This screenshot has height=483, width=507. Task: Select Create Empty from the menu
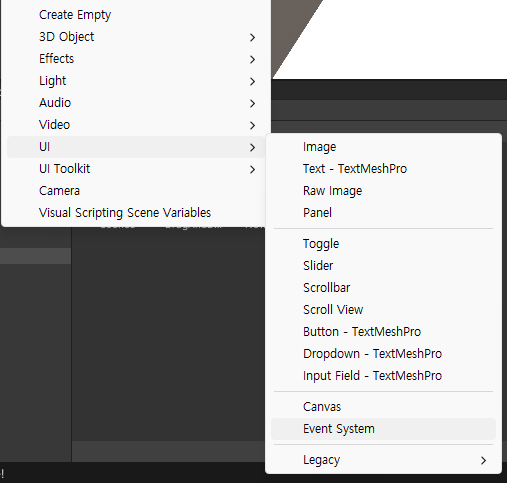[x=136, y=15]
